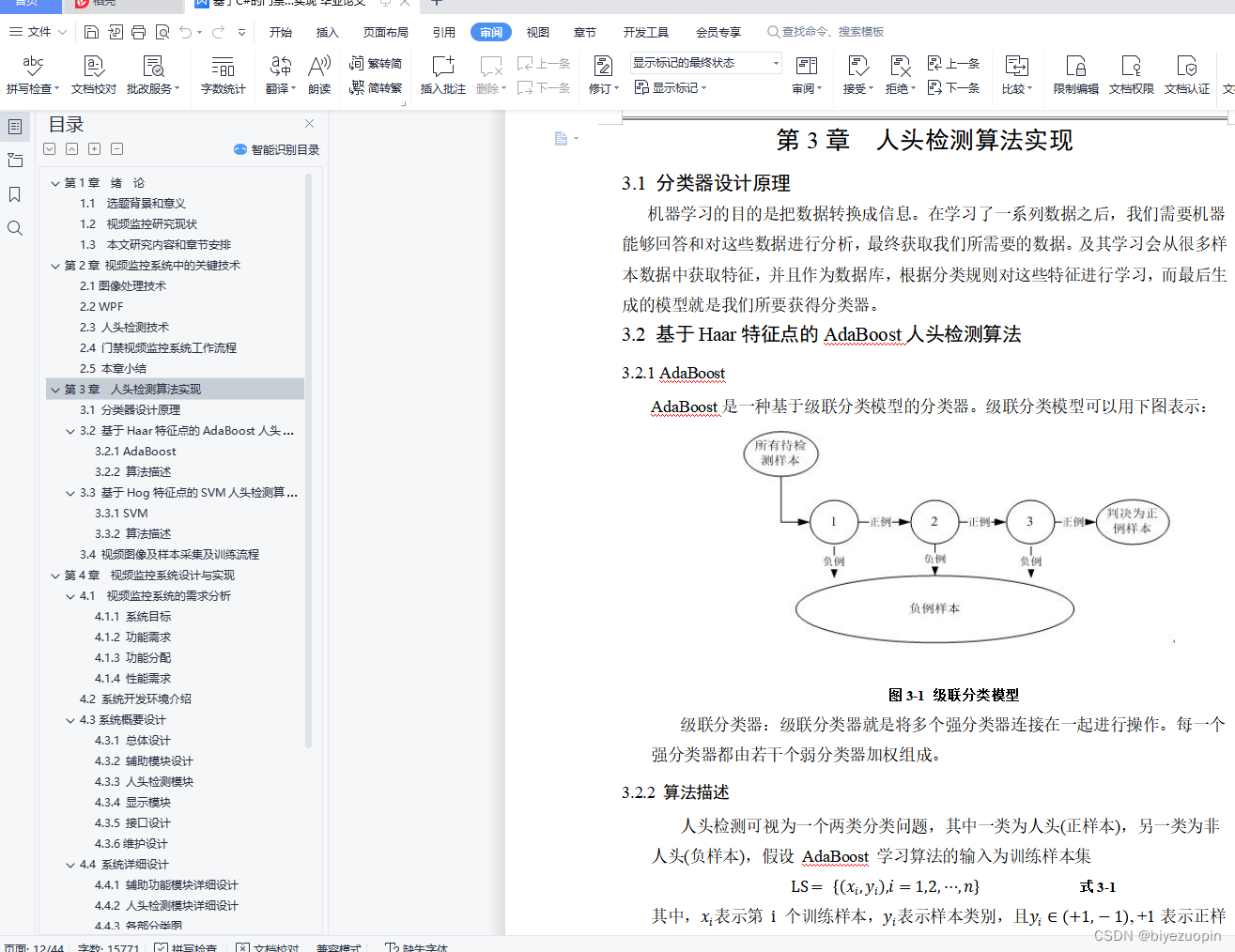Viewport: 1235px width, 952px height.
Task: Open the 显示标记 dropdown
Action: (x=671, y=87)
